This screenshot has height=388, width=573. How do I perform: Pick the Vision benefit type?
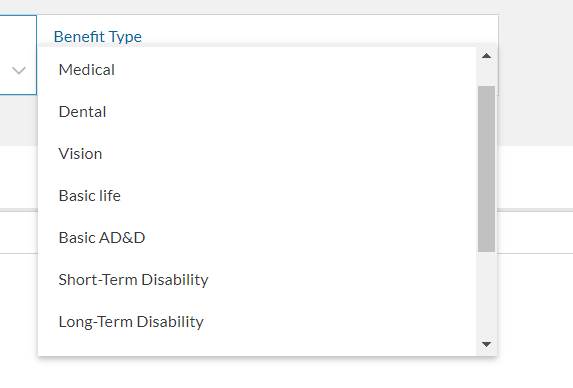[x=257, y=154]
